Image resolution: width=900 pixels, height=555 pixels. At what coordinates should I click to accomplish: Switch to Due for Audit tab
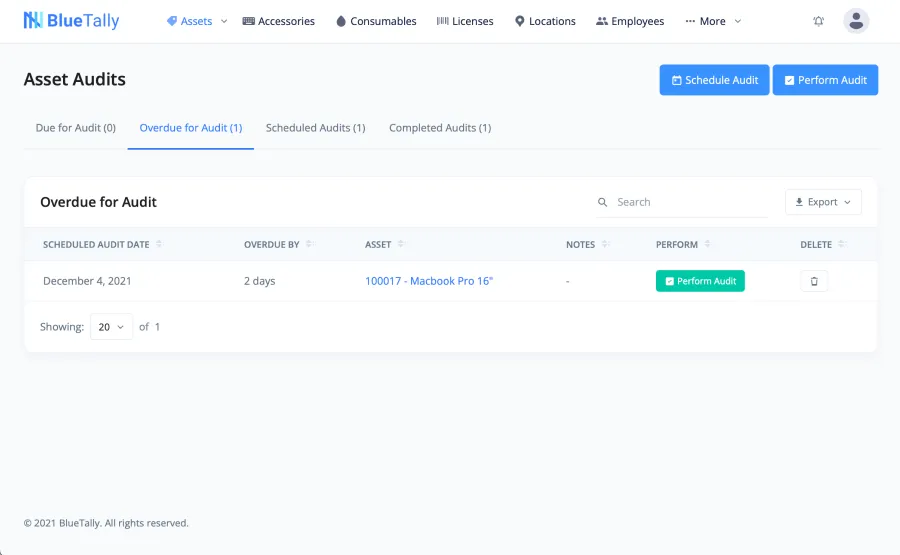pyautogui.click(x=76, y=128)
